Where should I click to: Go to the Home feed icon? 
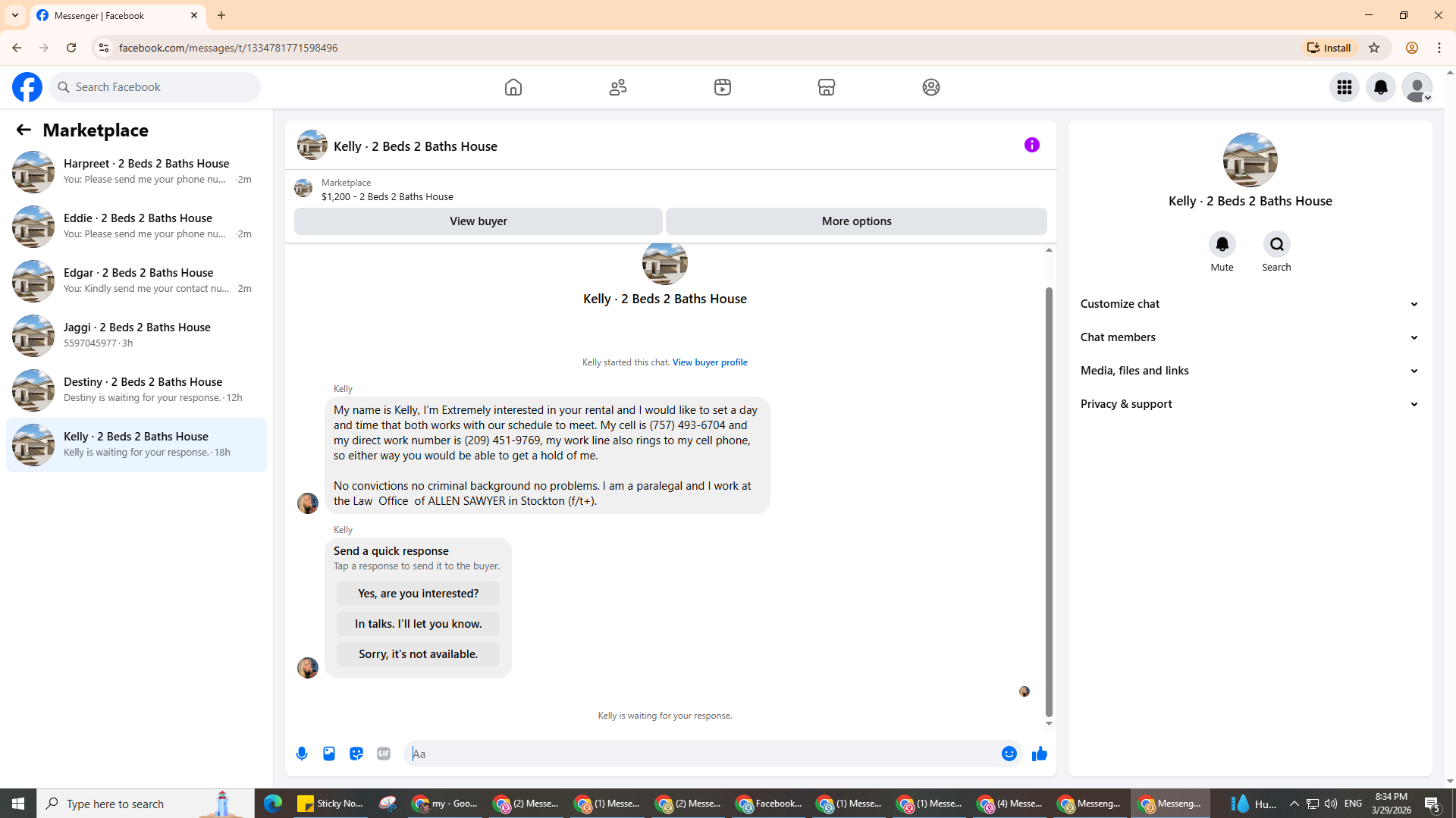coord(513,87)
